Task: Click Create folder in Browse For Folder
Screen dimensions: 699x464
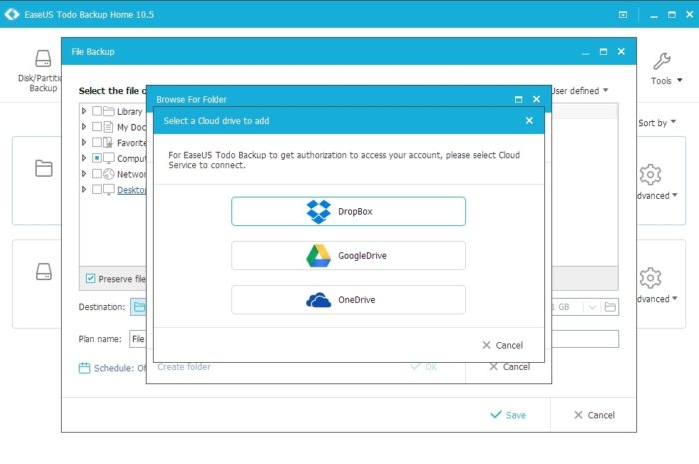Action: click(184, 366)
